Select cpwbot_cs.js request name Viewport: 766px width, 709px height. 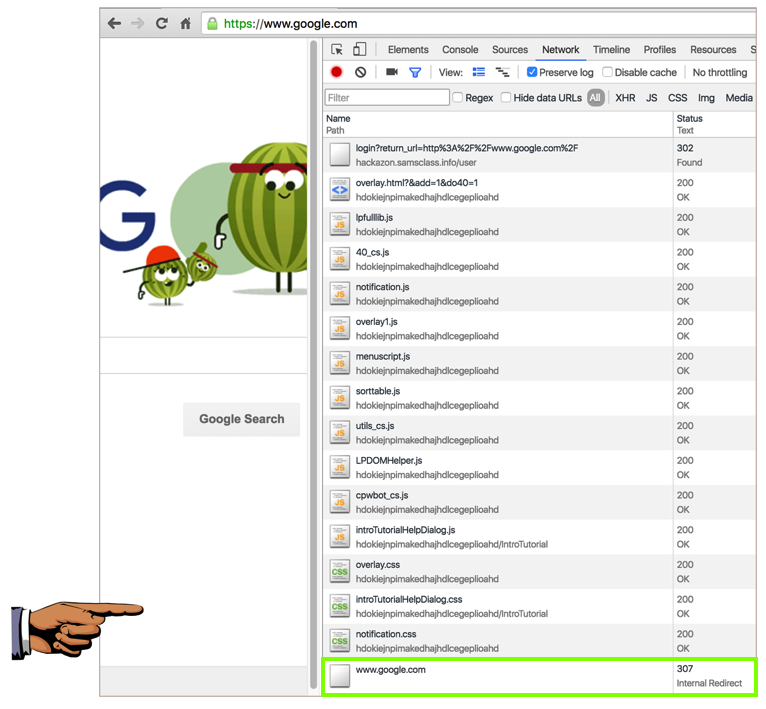(382, 495)
